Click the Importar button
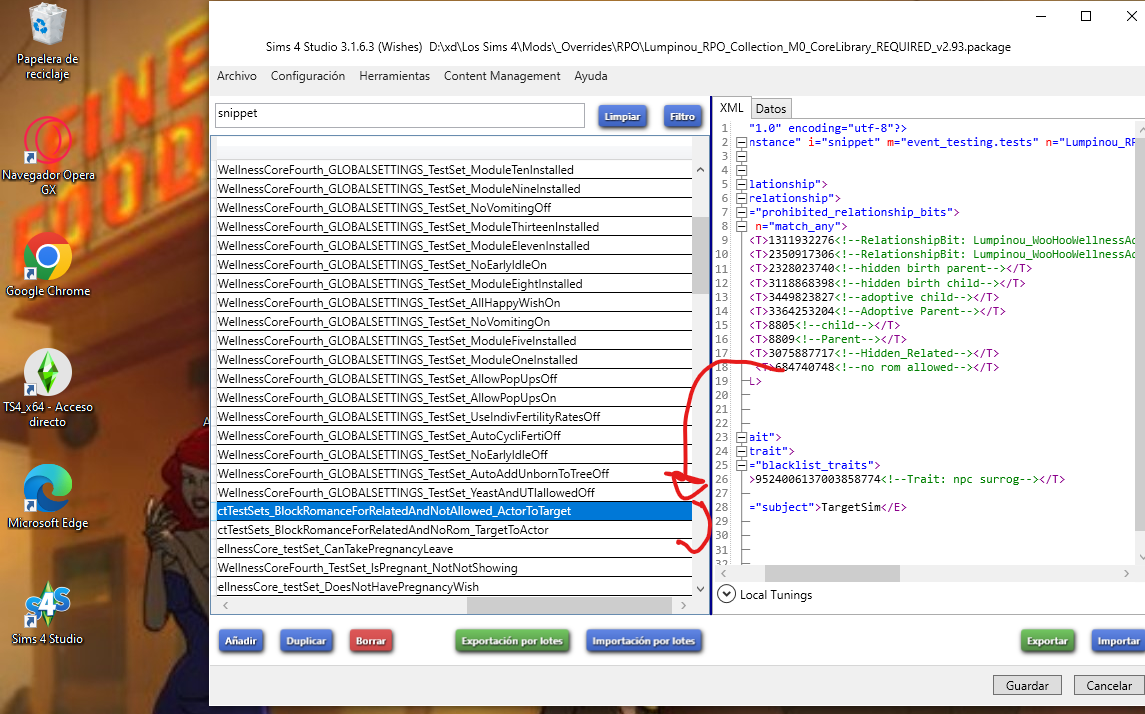 click(x=1118, y=641)
